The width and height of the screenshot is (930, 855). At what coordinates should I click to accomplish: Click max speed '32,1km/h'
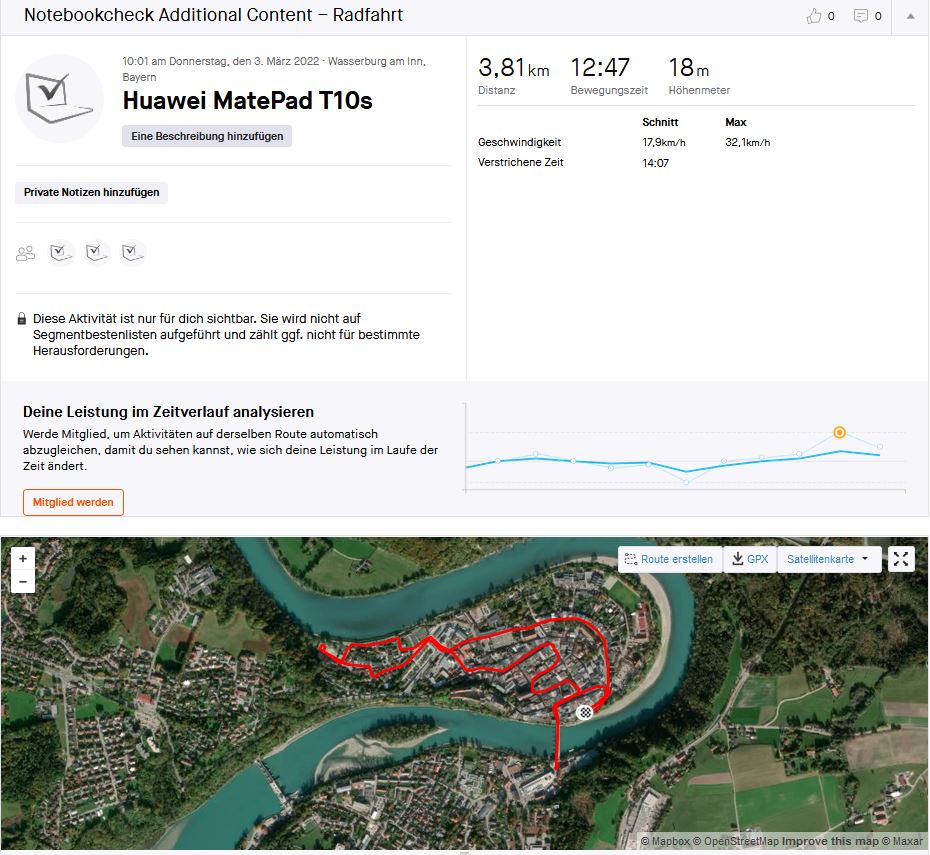747,142
